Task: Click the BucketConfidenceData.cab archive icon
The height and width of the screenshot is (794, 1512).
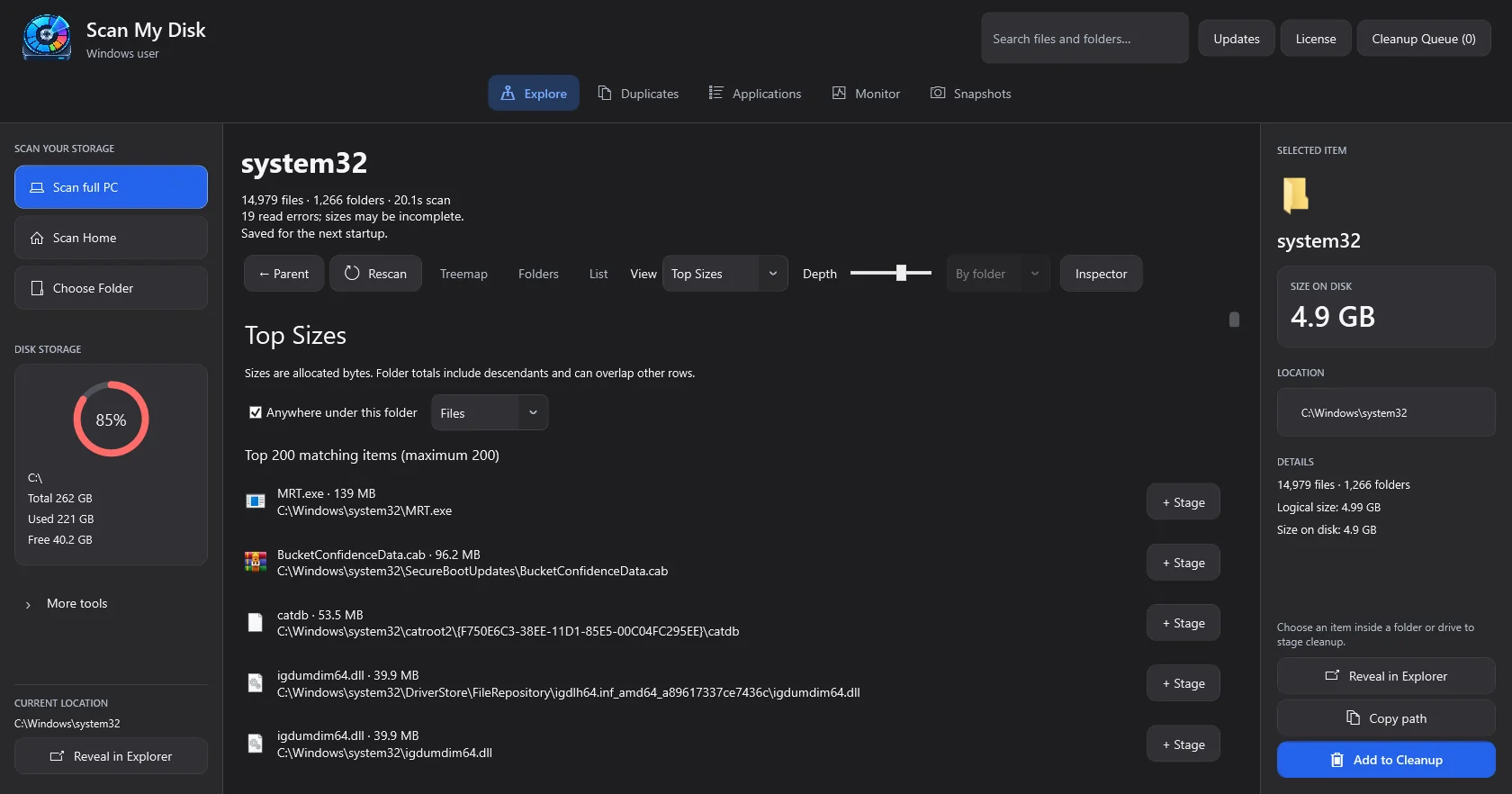Action: coord(256,562)
